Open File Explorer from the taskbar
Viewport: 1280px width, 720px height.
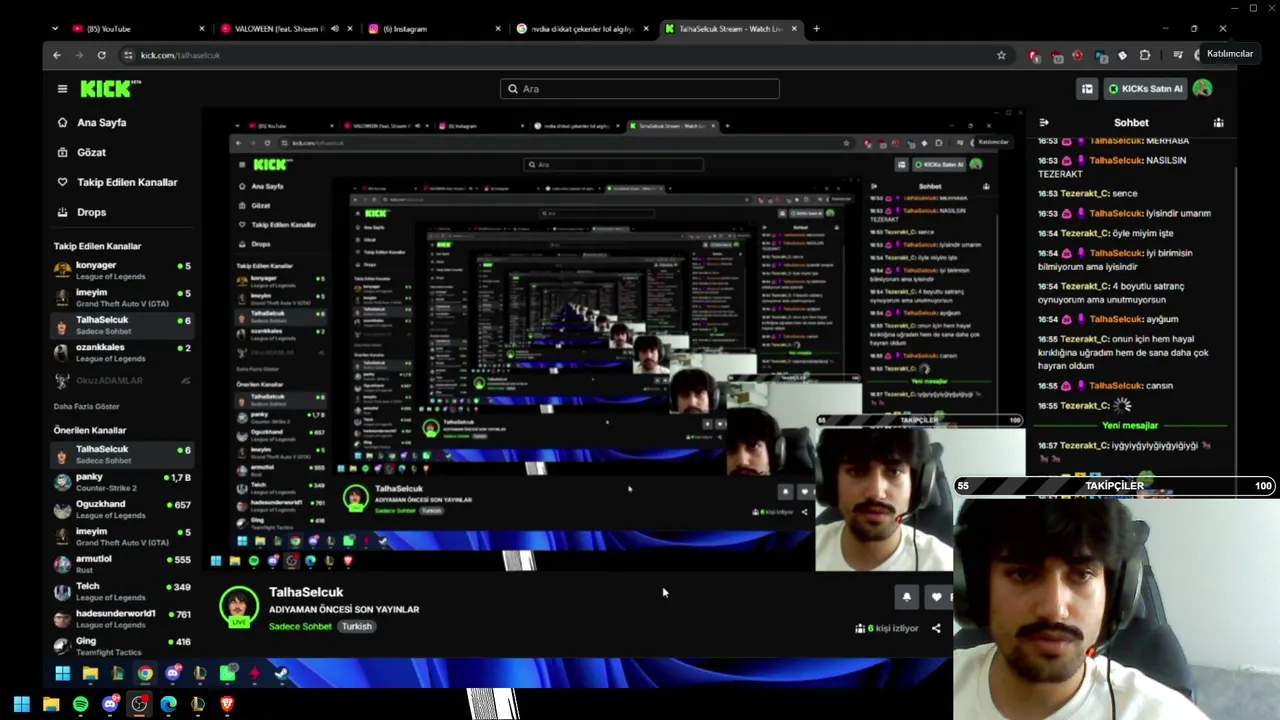tap(51, 705)
